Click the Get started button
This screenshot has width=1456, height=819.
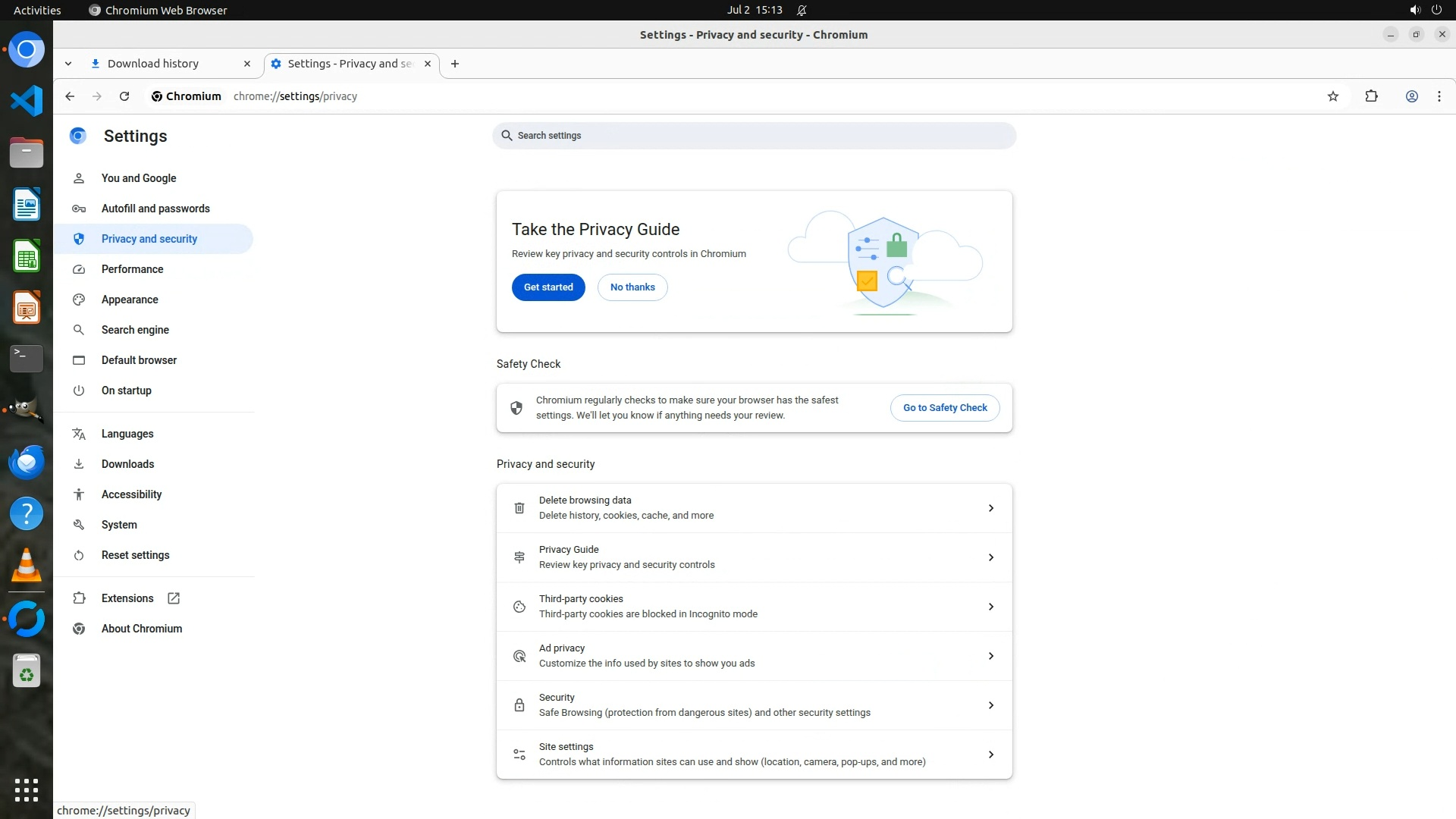coord(548,287)
